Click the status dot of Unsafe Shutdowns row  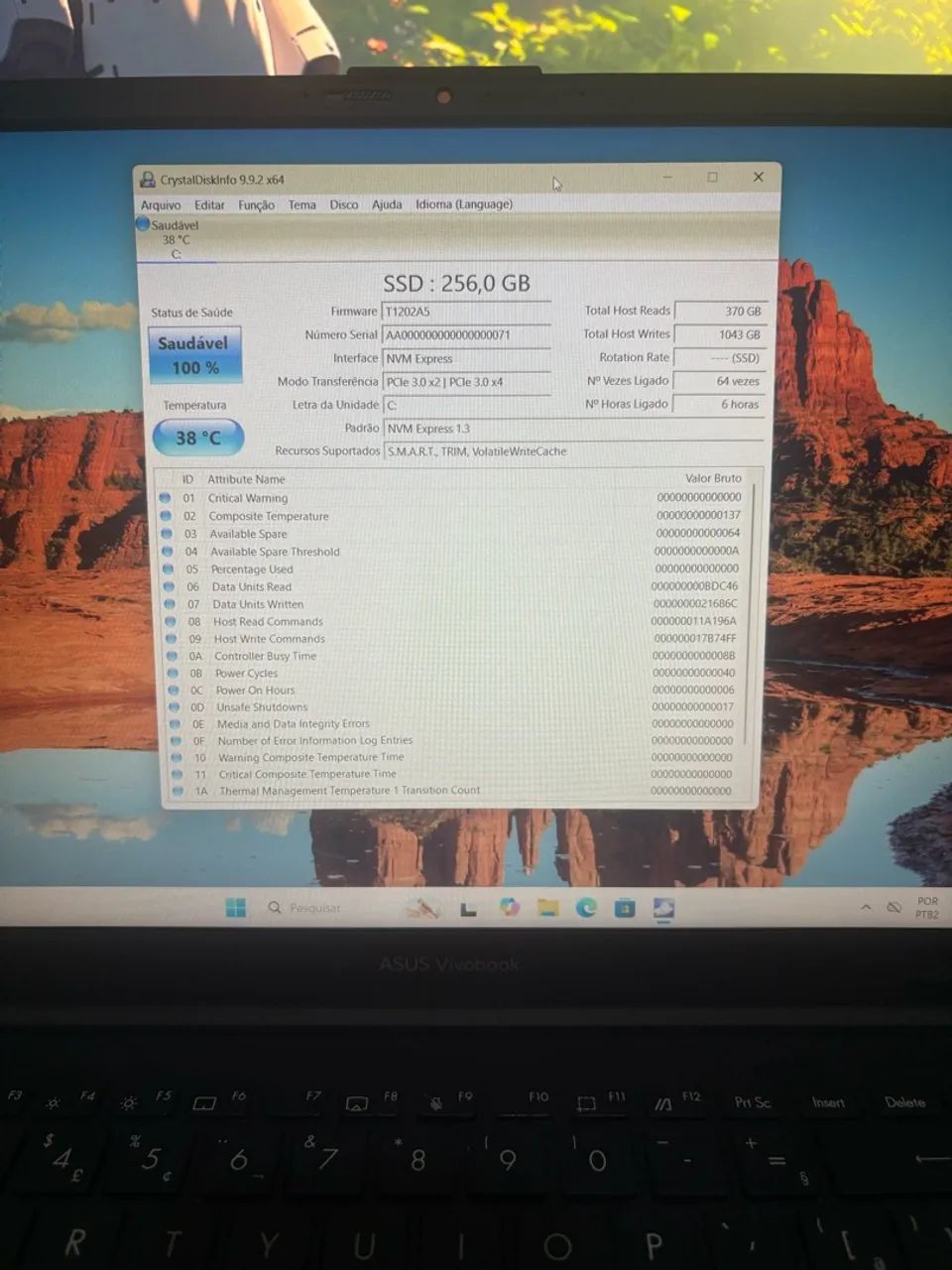click(174, 707)
